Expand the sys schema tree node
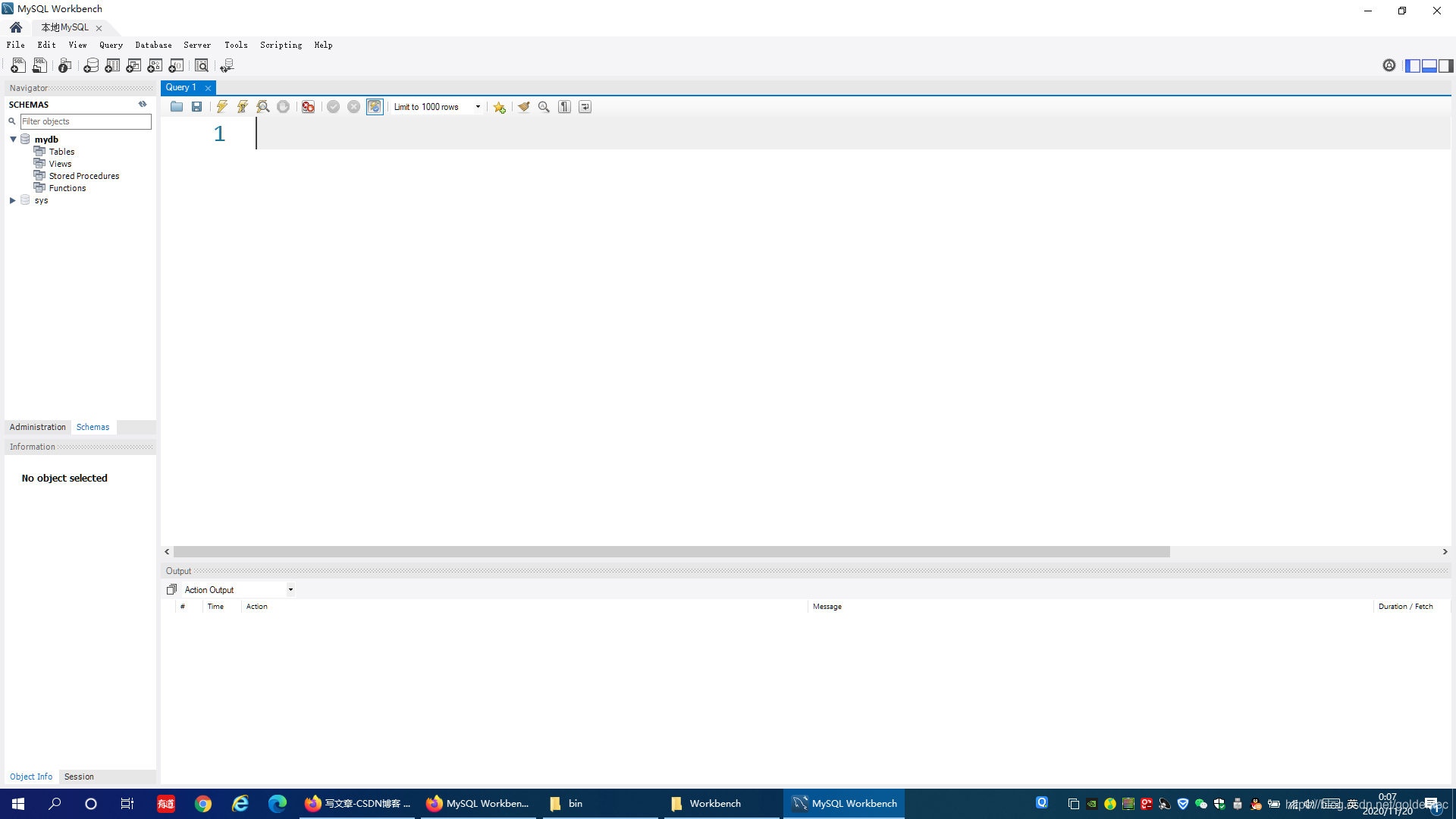This screenshot has width=1456, height=819. [12, 200]
